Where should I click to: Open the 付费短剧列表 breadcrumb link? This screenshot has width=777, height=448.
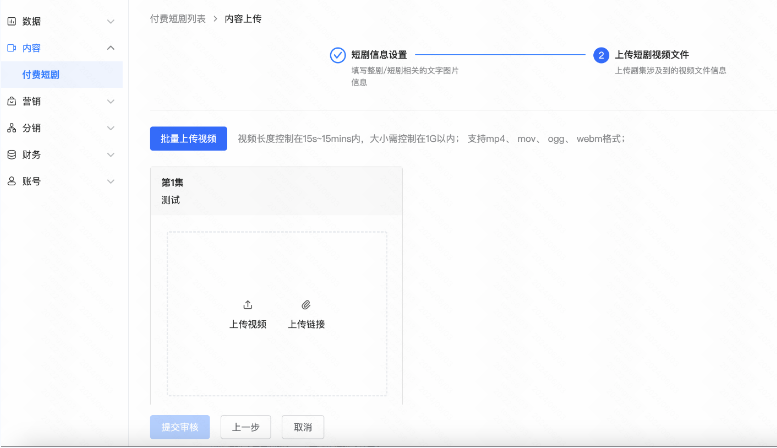tap(178, 19)
